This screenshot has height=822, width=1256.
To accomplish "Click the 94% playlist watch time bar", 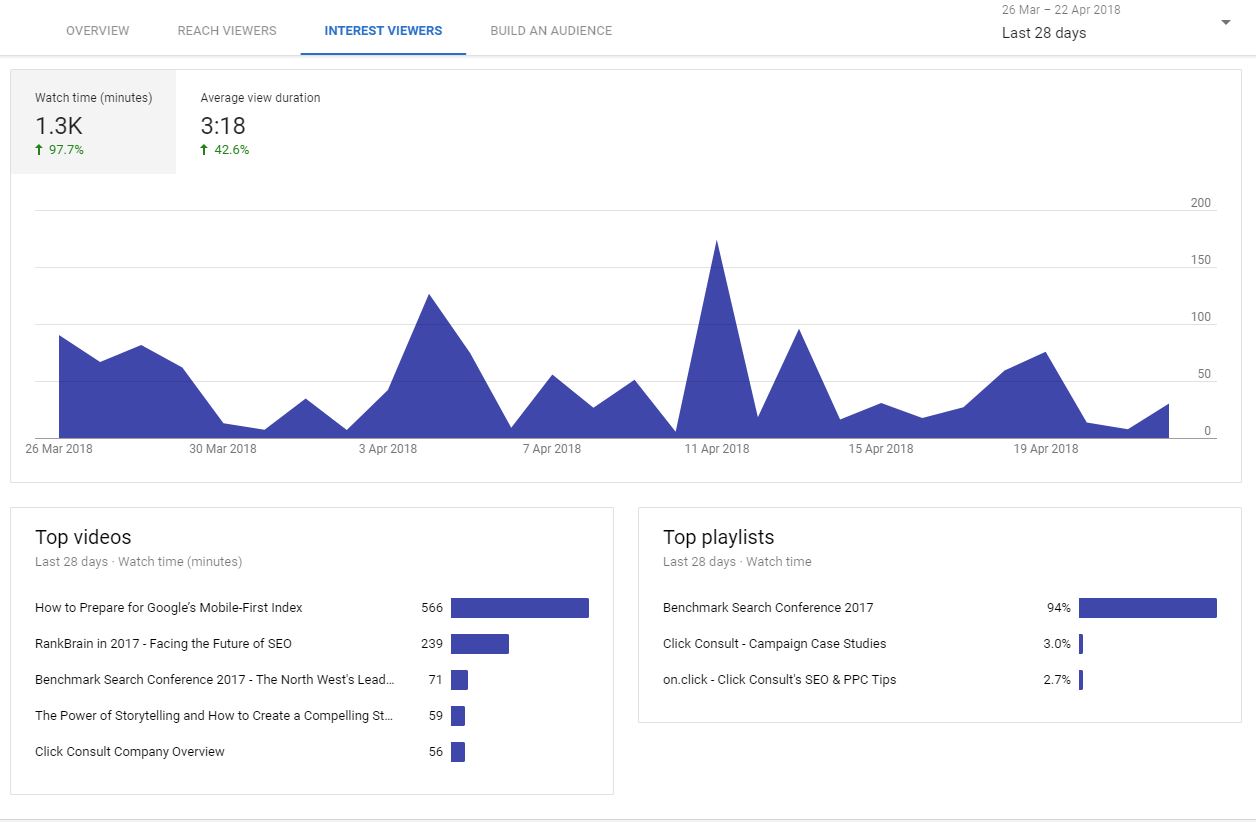I will [1148, 608].
